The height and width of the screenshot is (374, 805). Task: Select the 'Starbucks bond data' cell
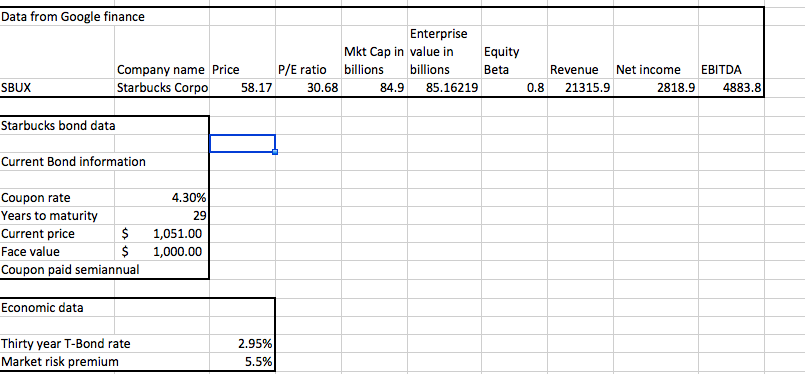tap(58, 126)
